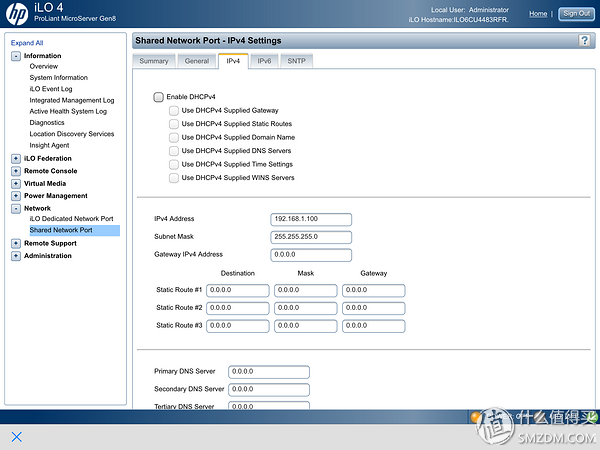This screenshot has width=600, height=450.
Task: Check Use DHCPv4 Supplied WINS Servers
Action: (174, 177)
